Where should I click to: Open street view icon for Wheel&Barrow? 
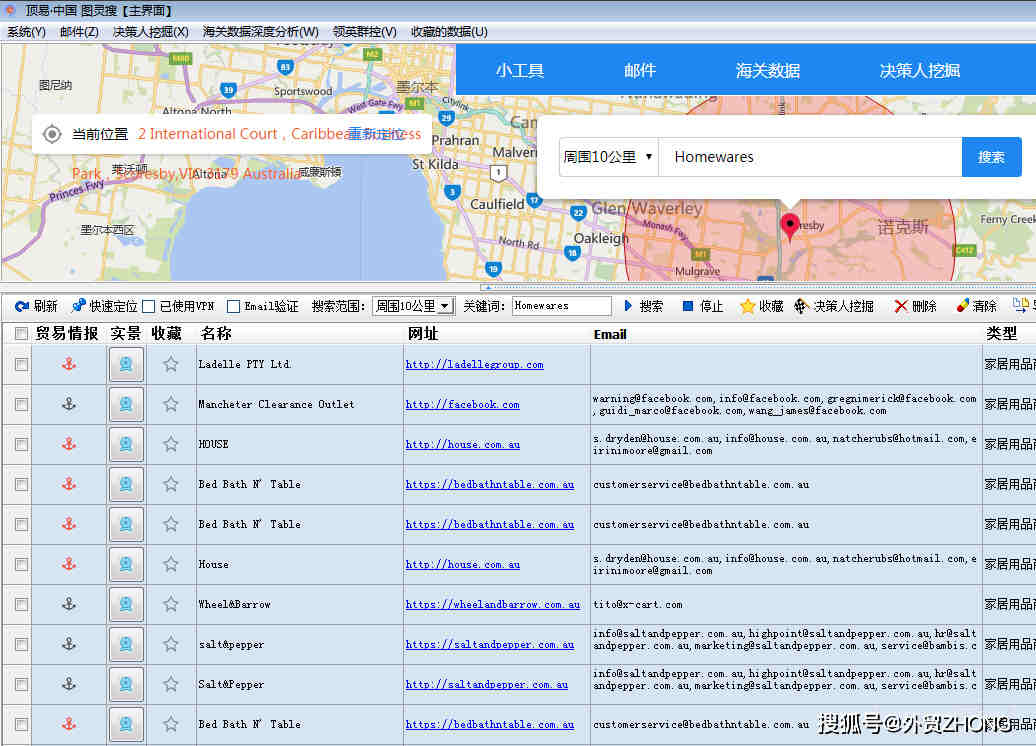[x=126, y=604]
